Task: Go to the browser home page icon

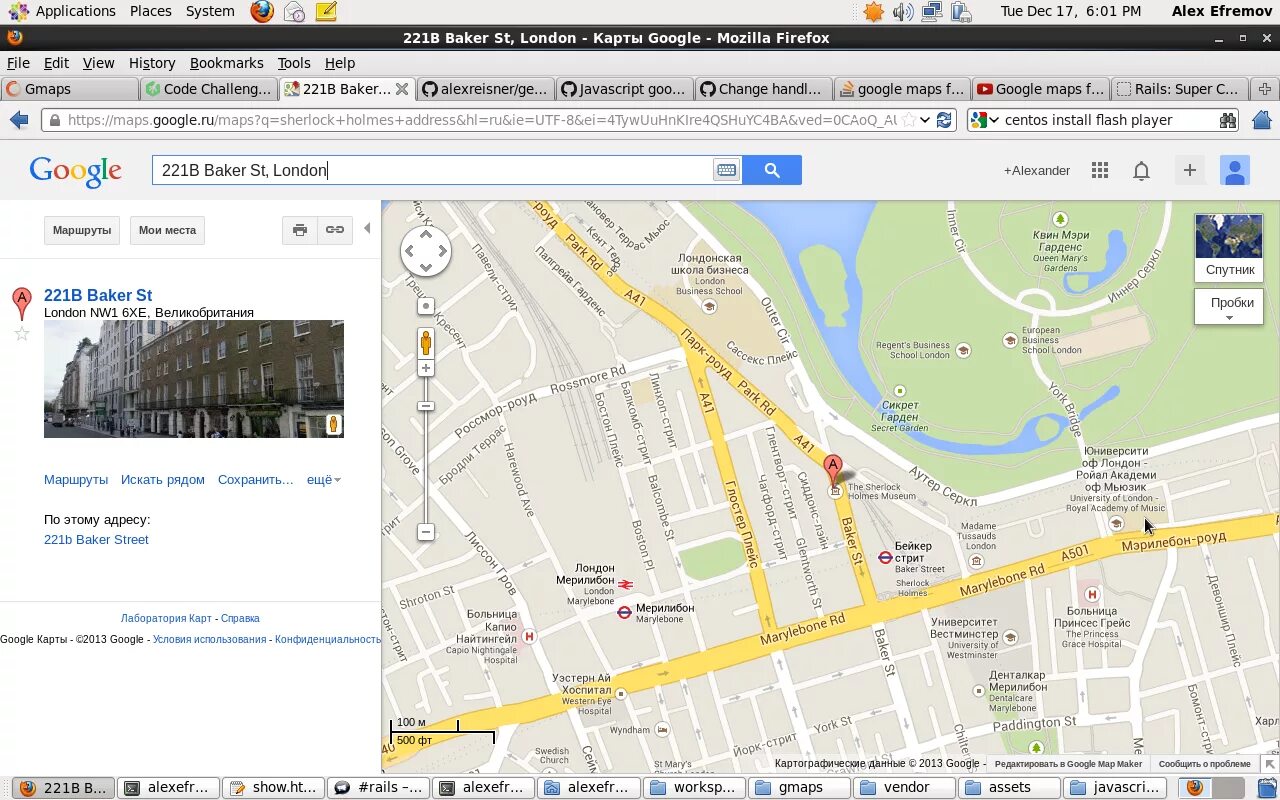Action: point(1261,120)
